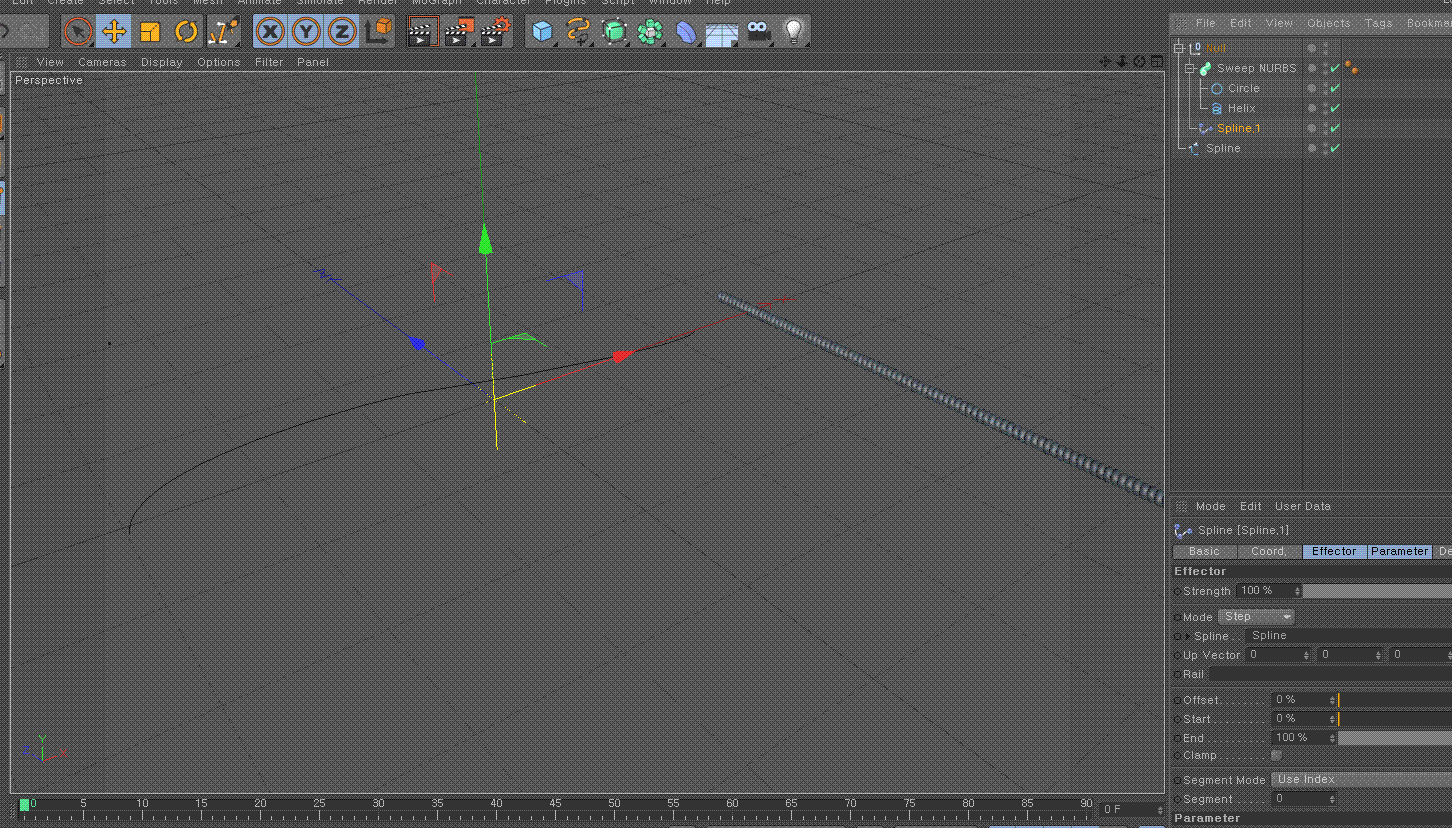1452x828 pixels.
Task: Activate the Scale tool
Action: [x=150, y=32]
